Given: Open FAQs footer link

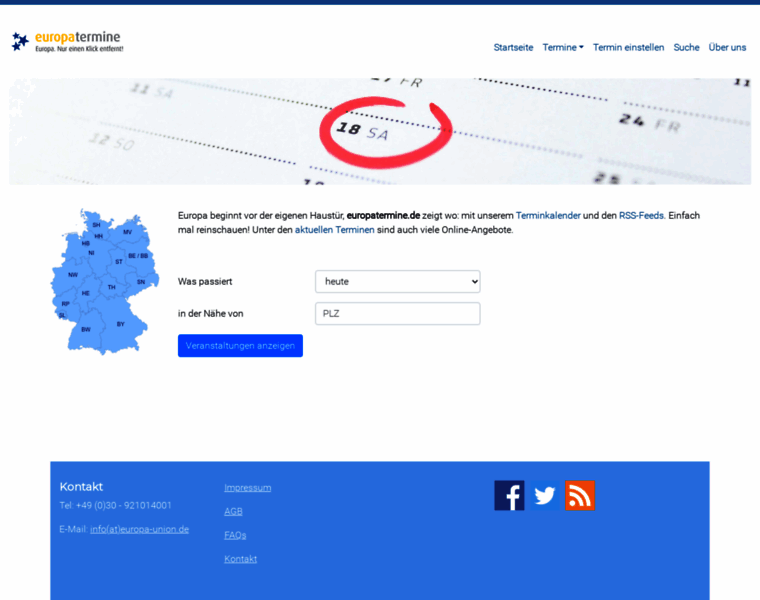Looking at the screenshot, I should tap(235, 535).
